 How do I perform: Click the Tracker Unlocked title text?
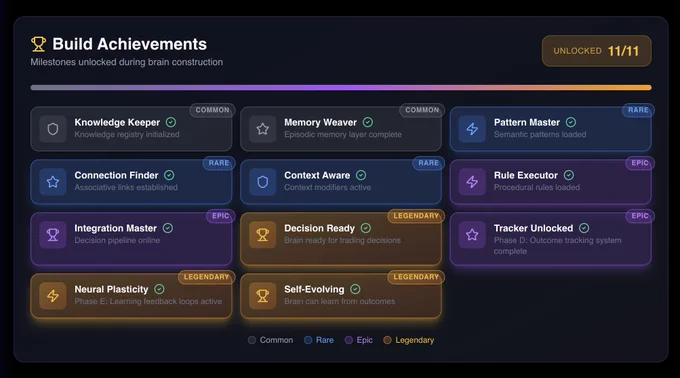pos(533,228)
